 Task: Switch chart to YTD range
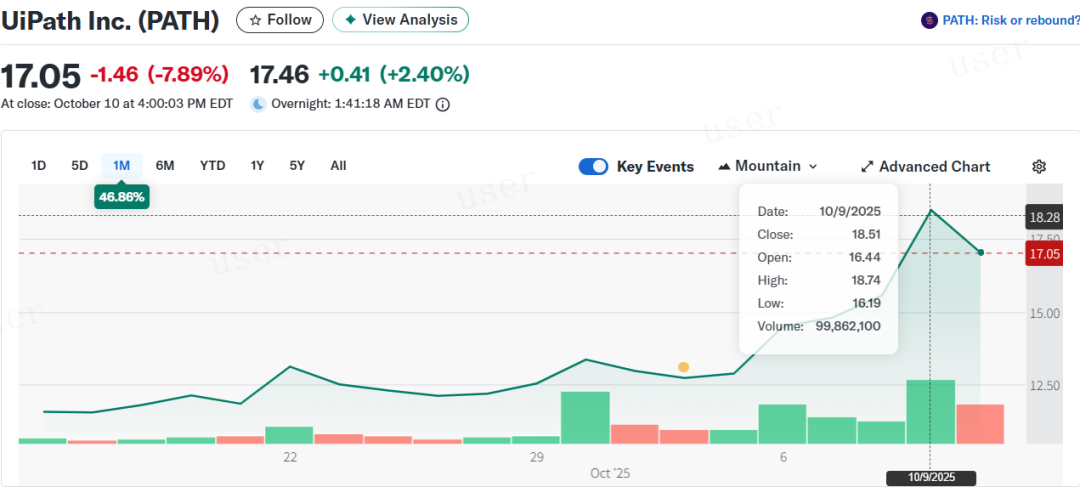[212, 166]
